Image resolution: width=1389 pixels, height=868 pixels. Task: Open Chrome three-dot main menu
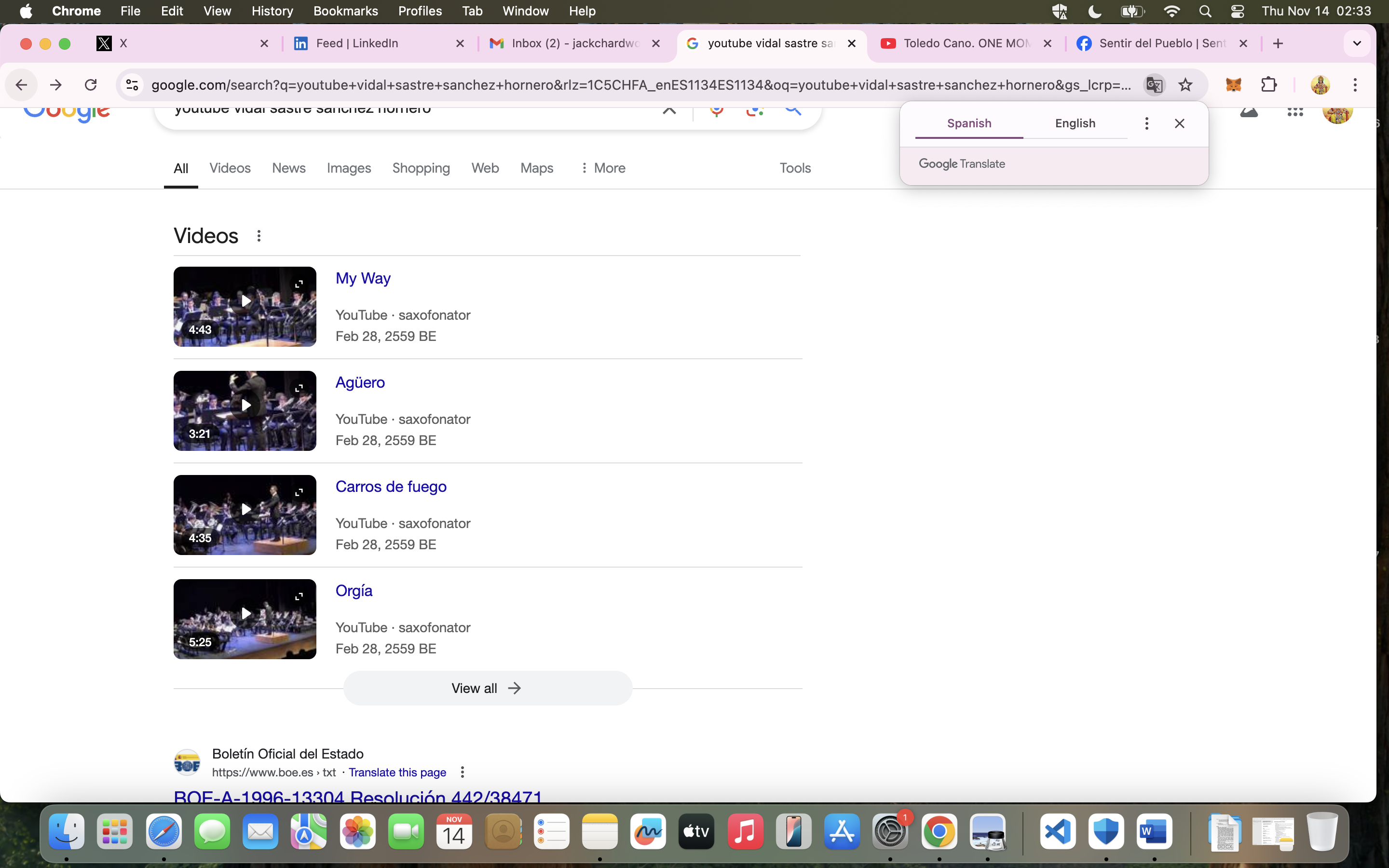[1355, 85]
